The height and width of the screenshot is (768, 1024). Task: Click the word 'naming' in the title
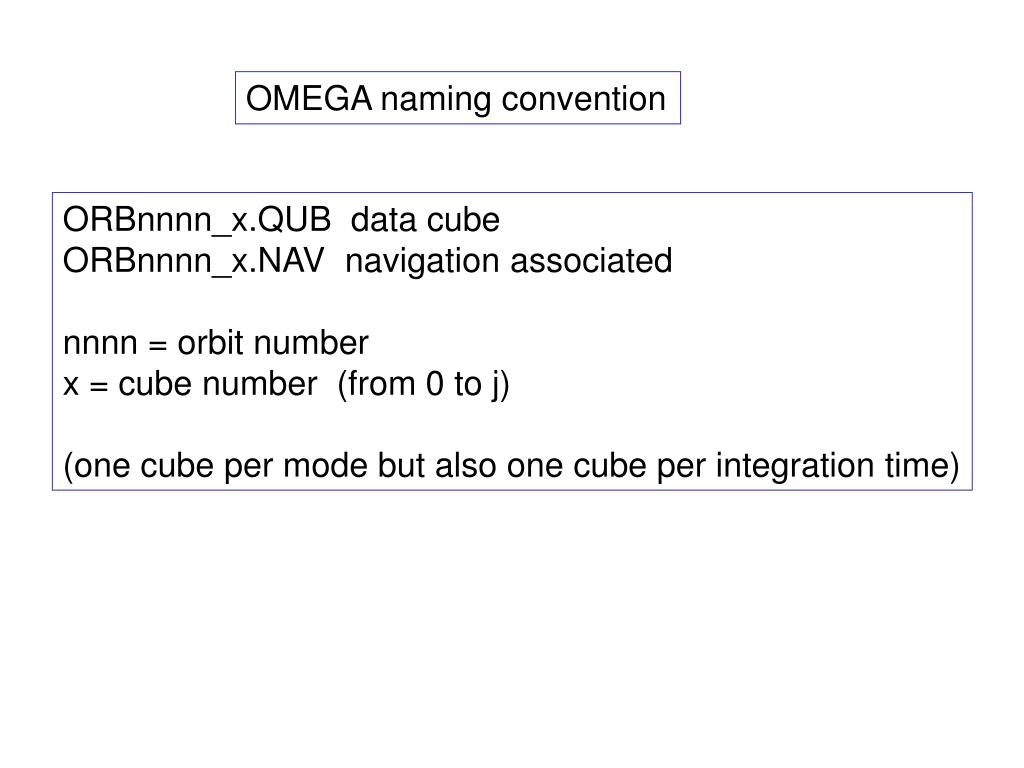tap(436, 101)
